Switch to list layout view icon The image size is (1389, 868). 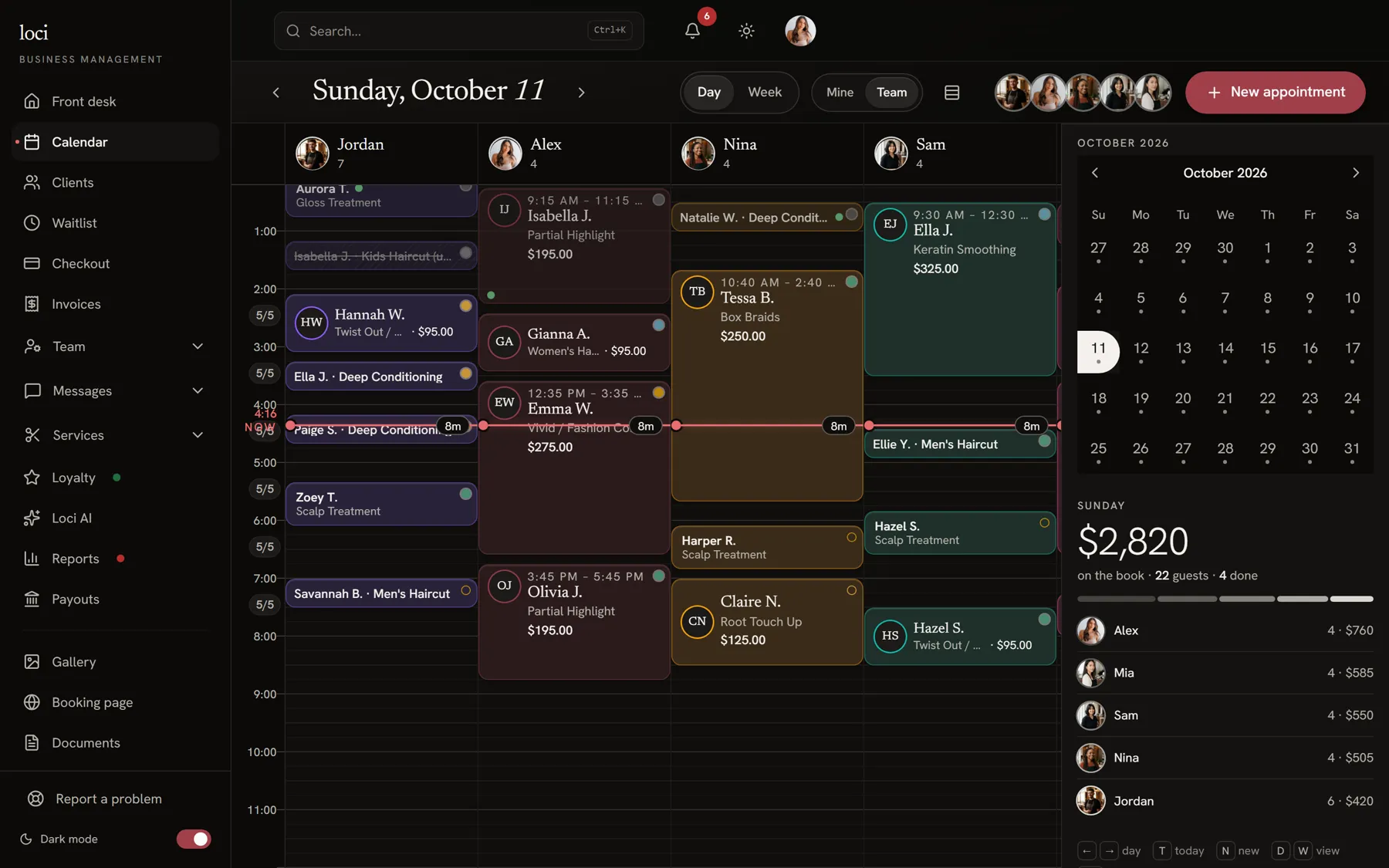951,93
